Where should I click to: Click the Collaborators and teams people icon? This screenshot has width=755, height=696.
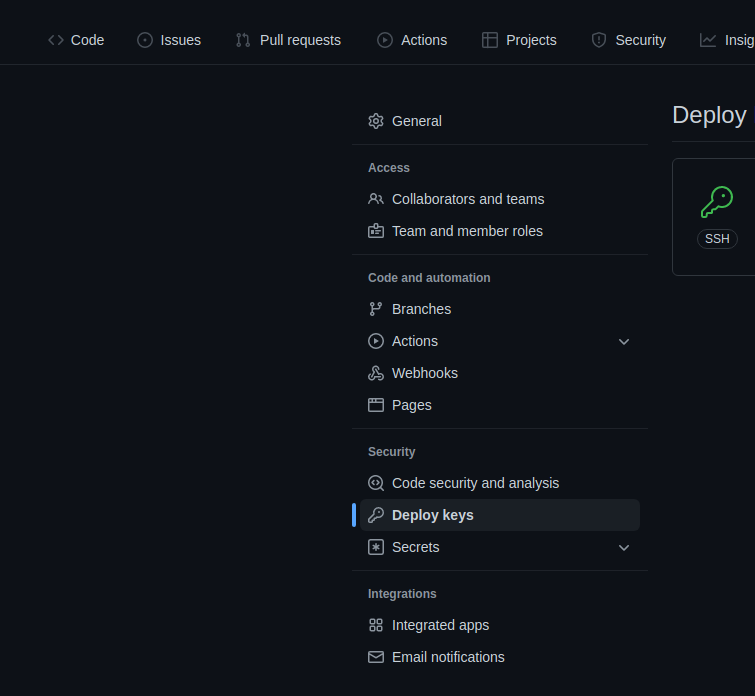coord(376,199)
